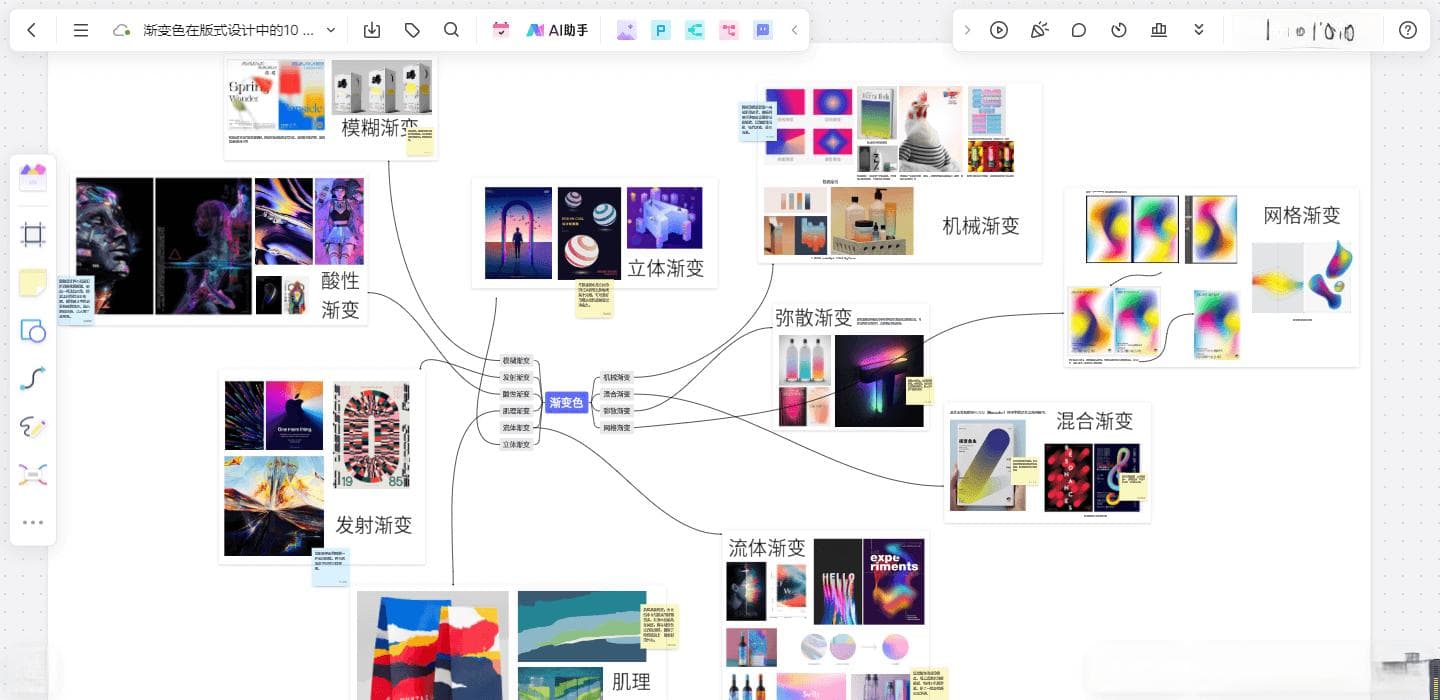Click the 发射渐变 card heading
Image resolution: width=1440 pixels, height=700 pixels.
[x=374, y=525]
